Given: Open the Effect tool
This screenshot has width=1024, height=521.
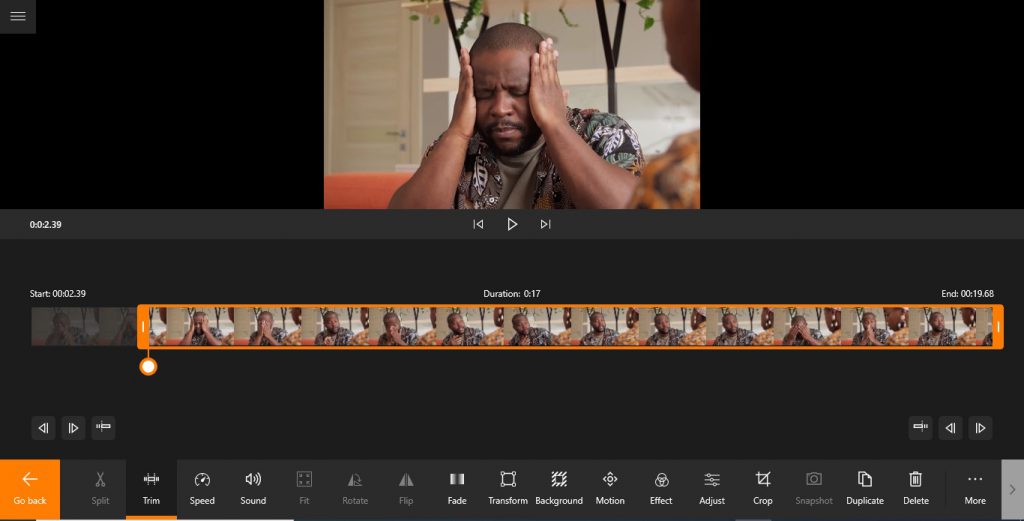Looking at the screenshot, I should click(660, 489).
